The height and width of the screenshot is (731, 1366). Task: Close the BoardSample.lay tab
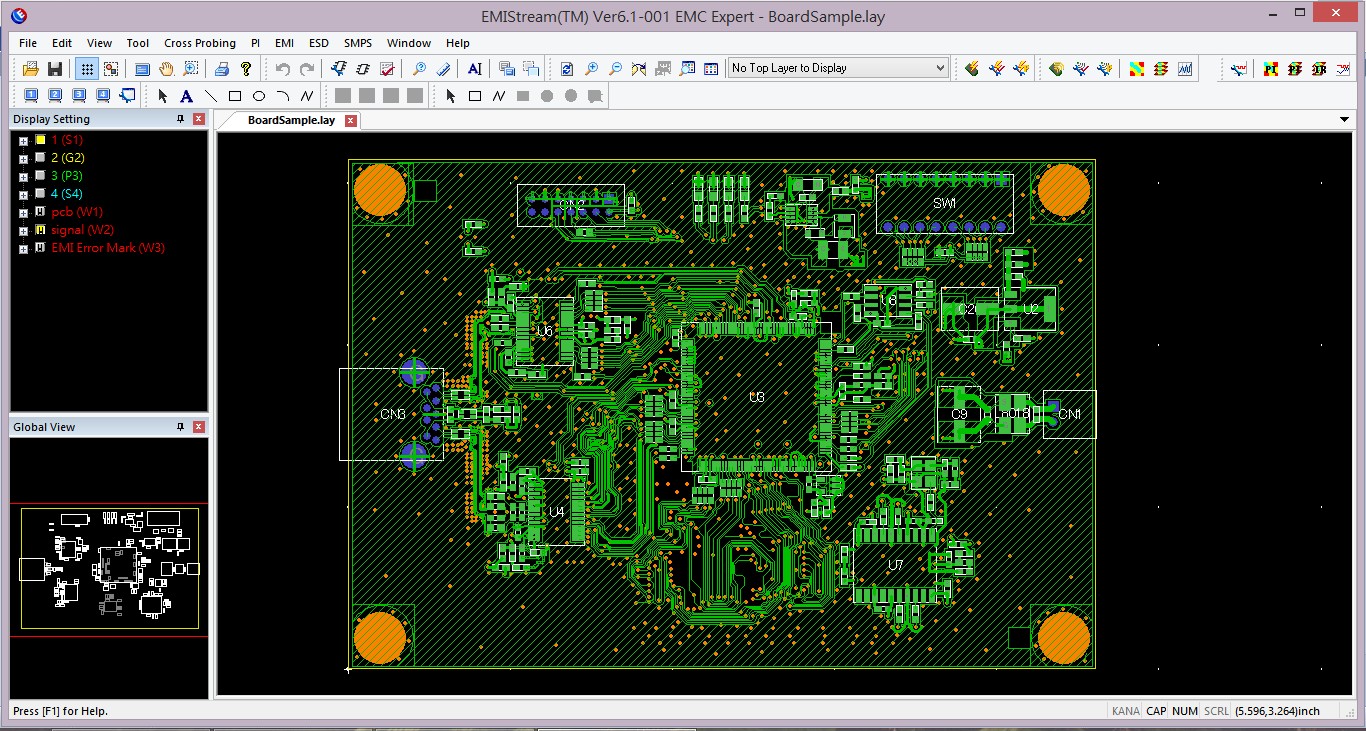(x=351, y=121)
